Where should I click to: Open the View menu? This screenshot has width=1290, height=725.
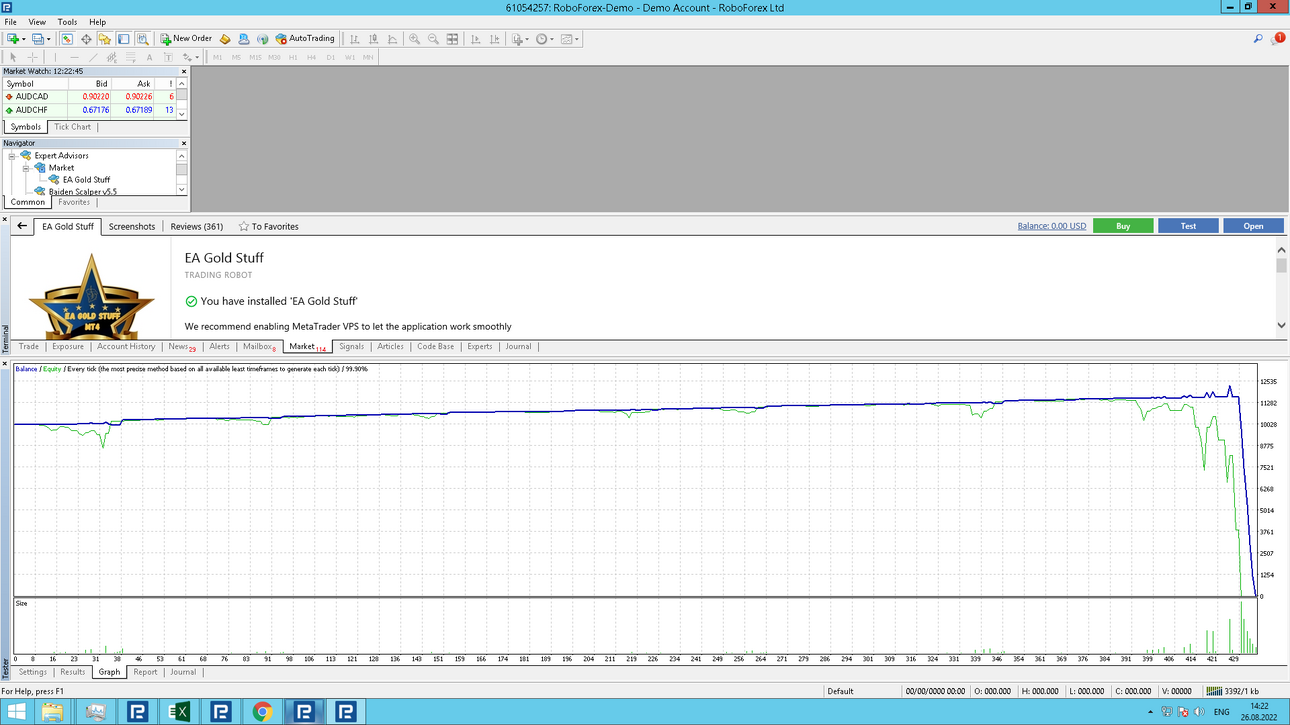click(x=37, y=22)
